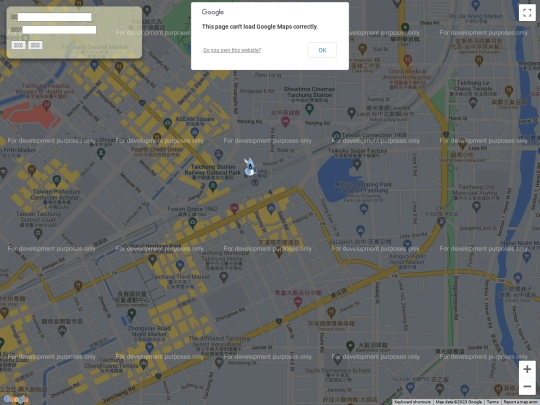Viewport: 540px width, 405px height.
Task: Click the Fifth Market pin
Action: tap(3, 173)
